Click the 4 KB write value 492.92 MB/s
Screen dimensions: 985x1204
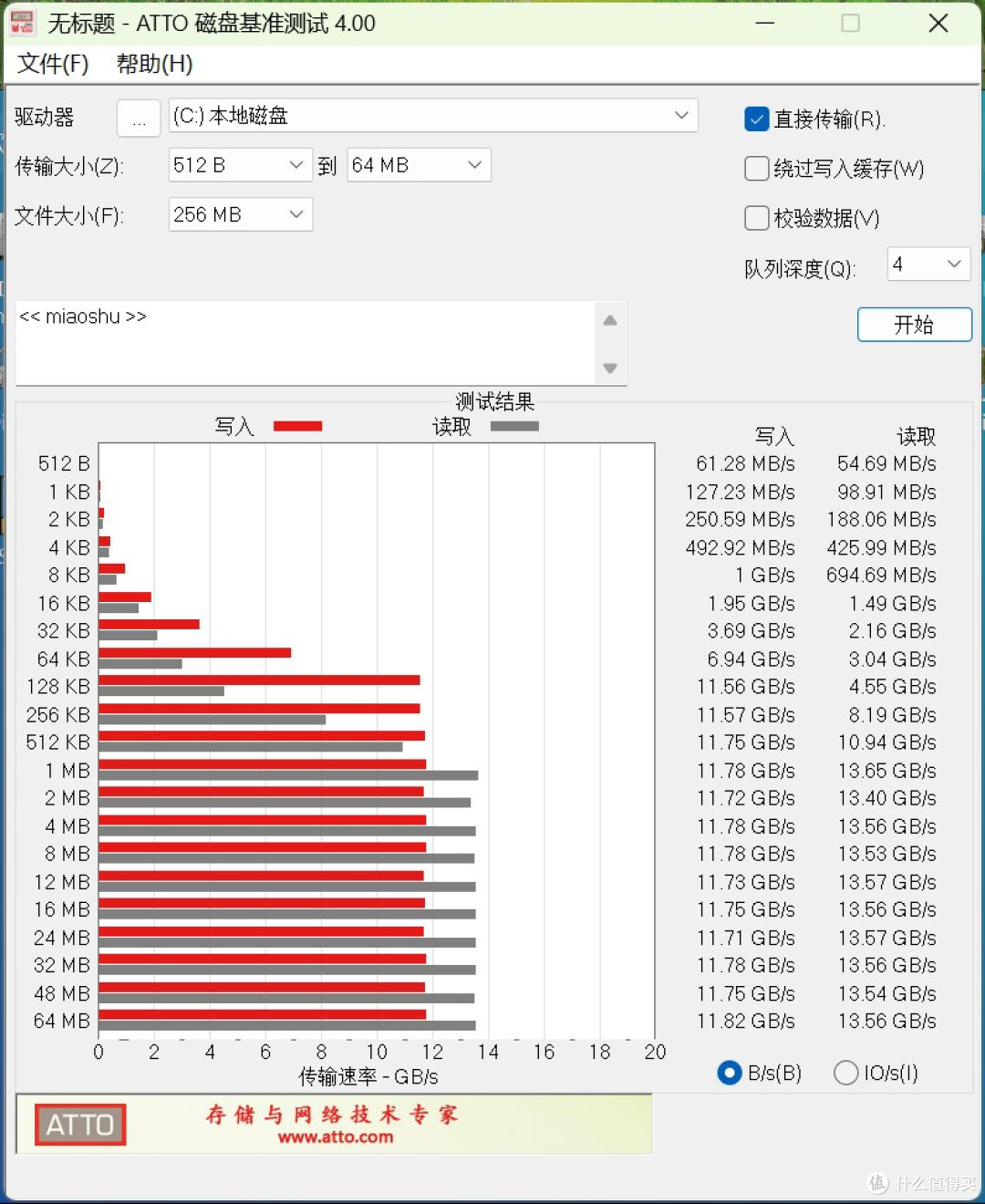tap(741, 548)
